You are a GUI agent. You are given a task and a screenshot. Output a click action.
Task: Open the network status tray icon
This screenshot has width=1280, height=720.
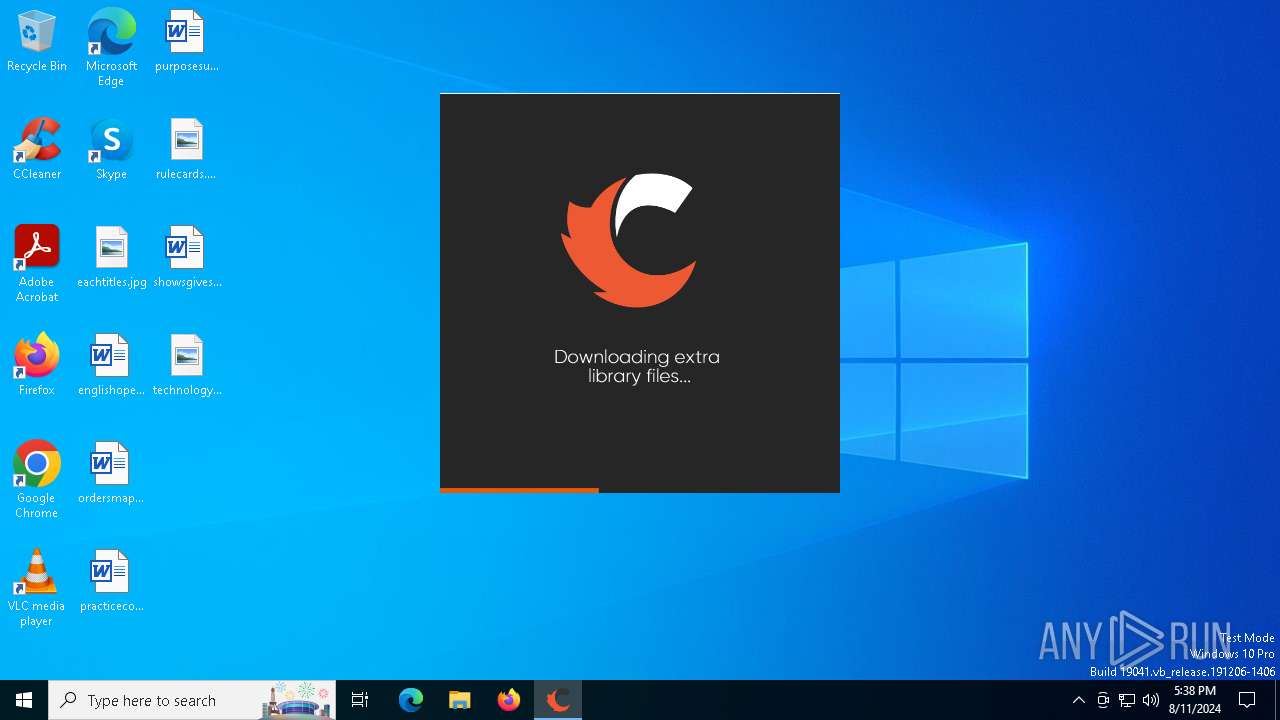click(1127, 700)
